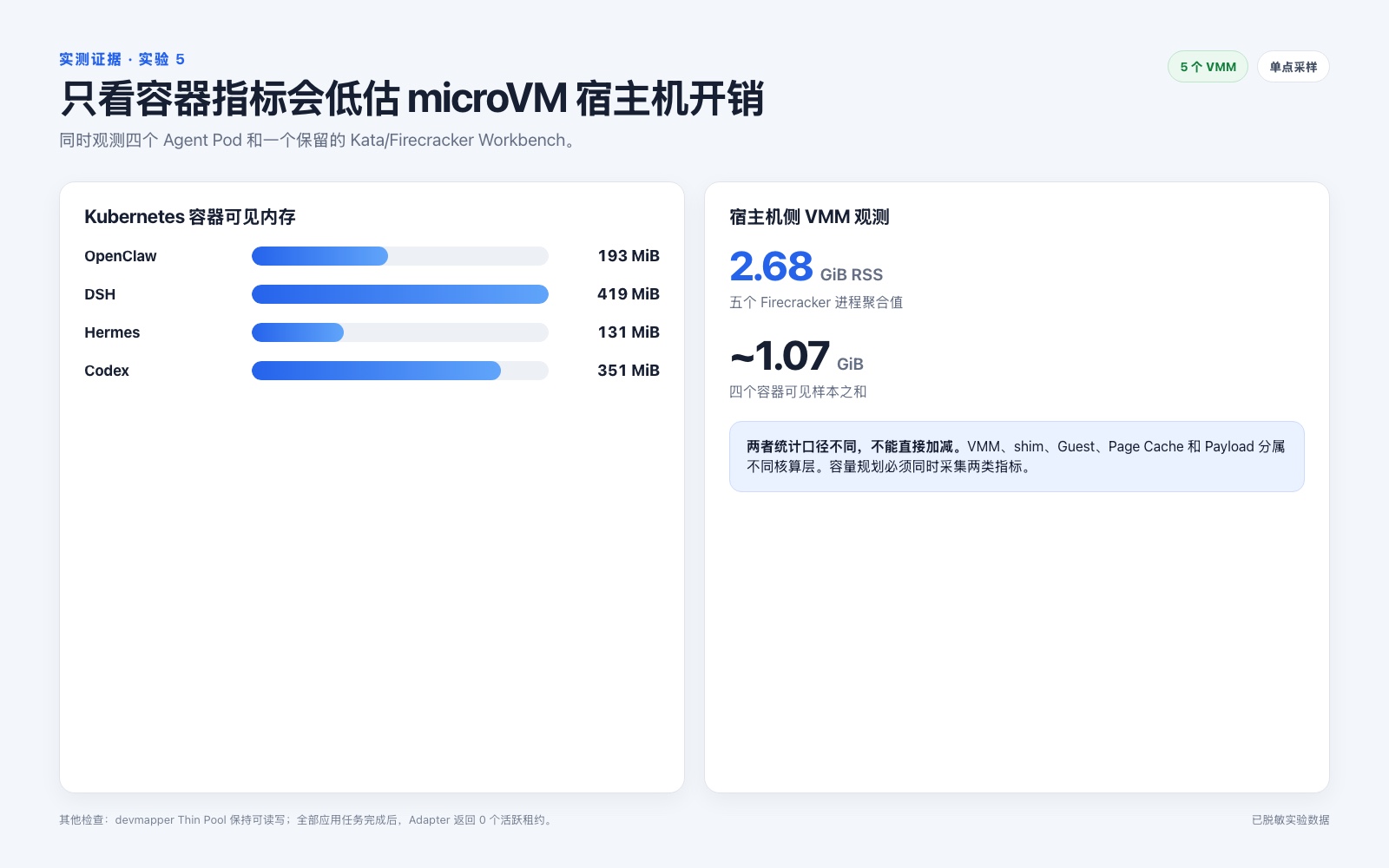
Task: Click the "实测证据 · 实验 5" label
Action: click(x=122, y=59)
